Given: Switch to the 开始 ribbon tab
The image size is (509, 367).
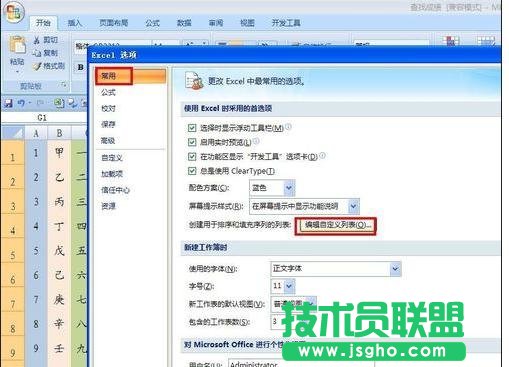Looking at the screenshot, I should pyautogui.click(x=43, y=23).
